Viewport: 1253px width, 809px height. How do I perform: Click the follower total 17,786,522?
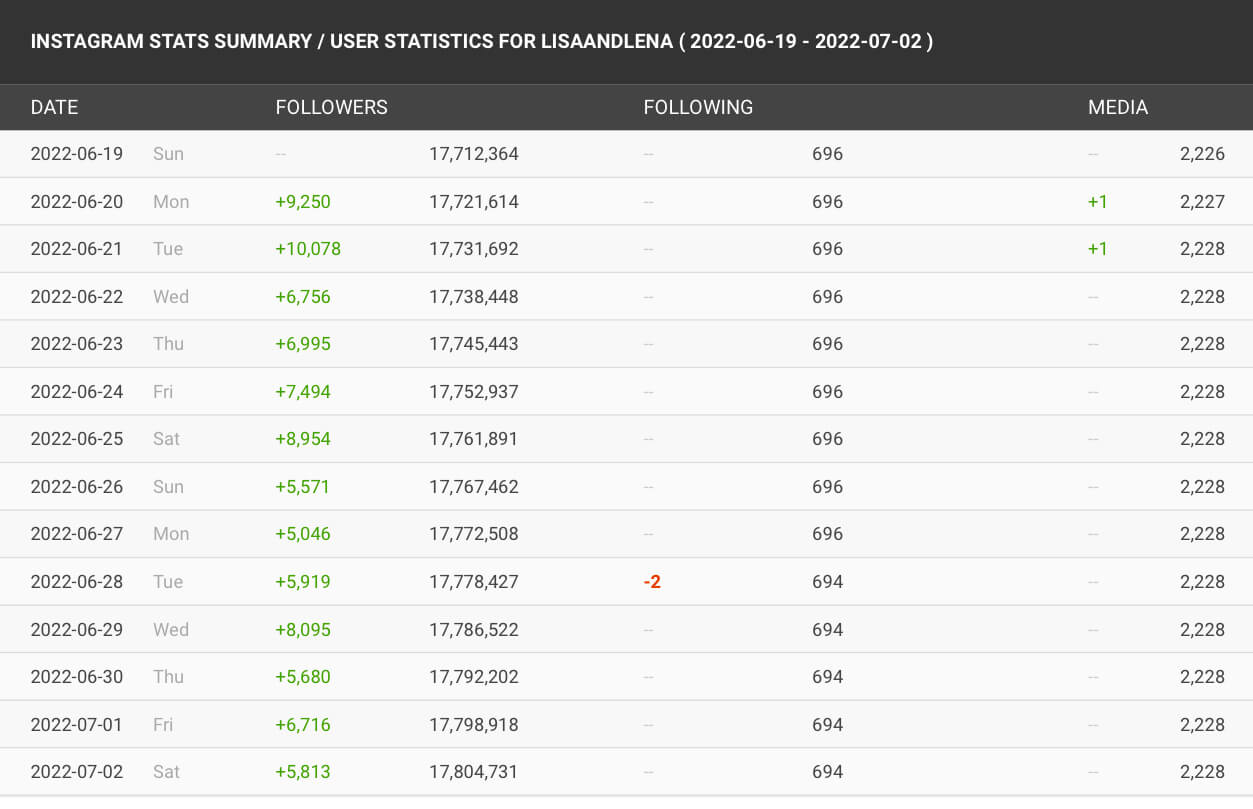(474, 630)
